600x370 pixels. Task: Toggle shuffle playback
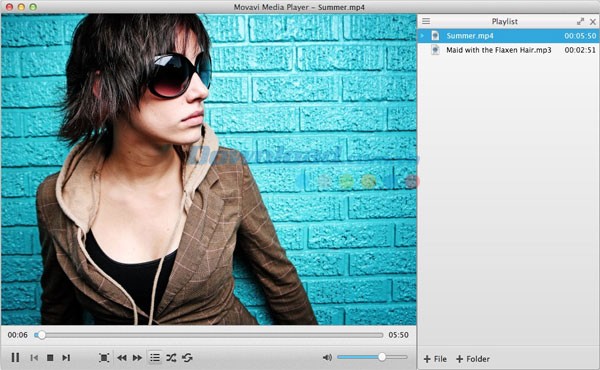(x=171, y=358)
